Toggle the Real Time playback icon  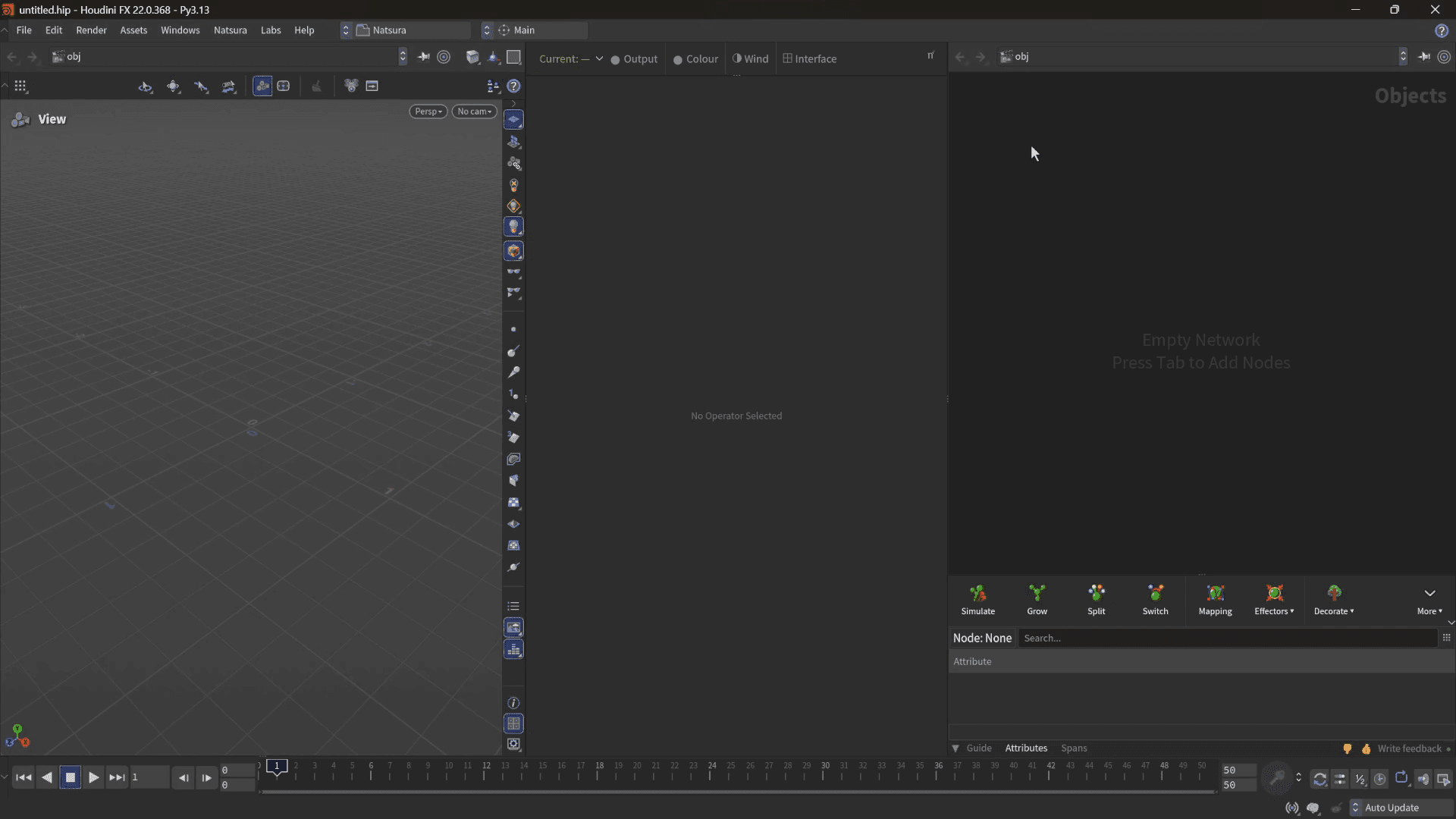(1380, 779)
